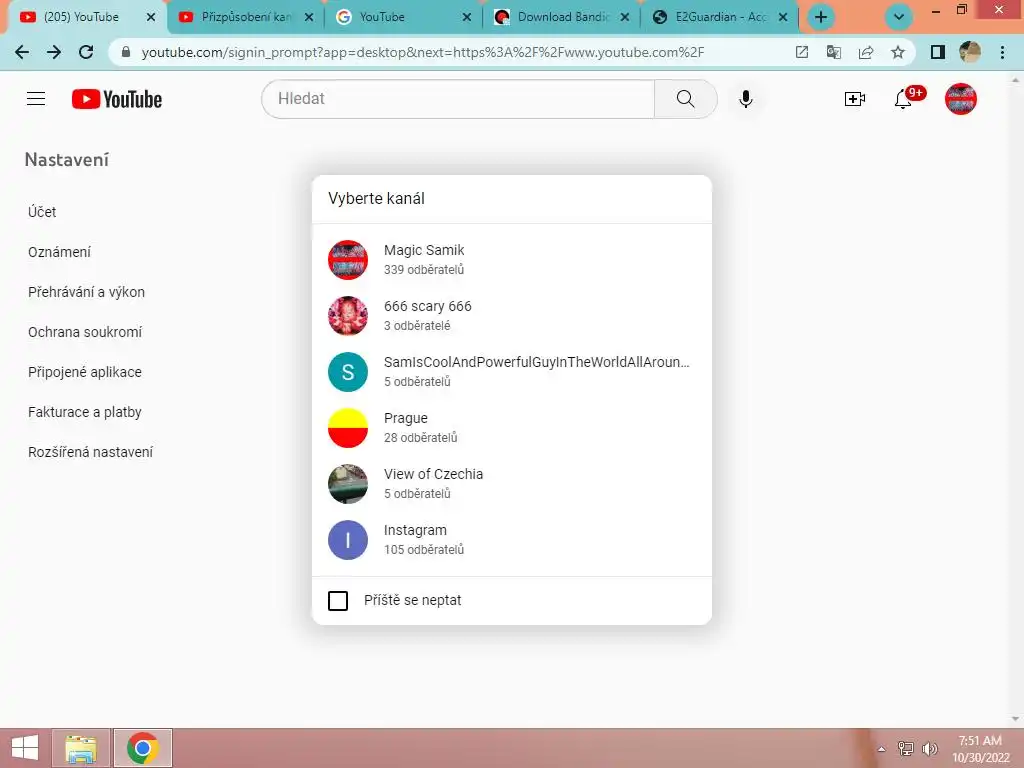Select the Prague channel
The width and height of the screenshot is (1024, 768).
click(x=511, y=428)
